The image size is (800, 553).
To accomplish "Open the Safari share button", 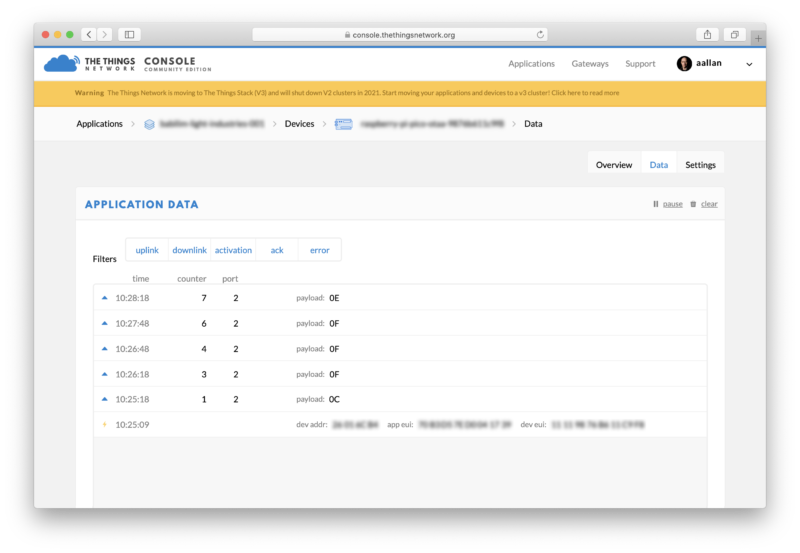I will point(707,35).
